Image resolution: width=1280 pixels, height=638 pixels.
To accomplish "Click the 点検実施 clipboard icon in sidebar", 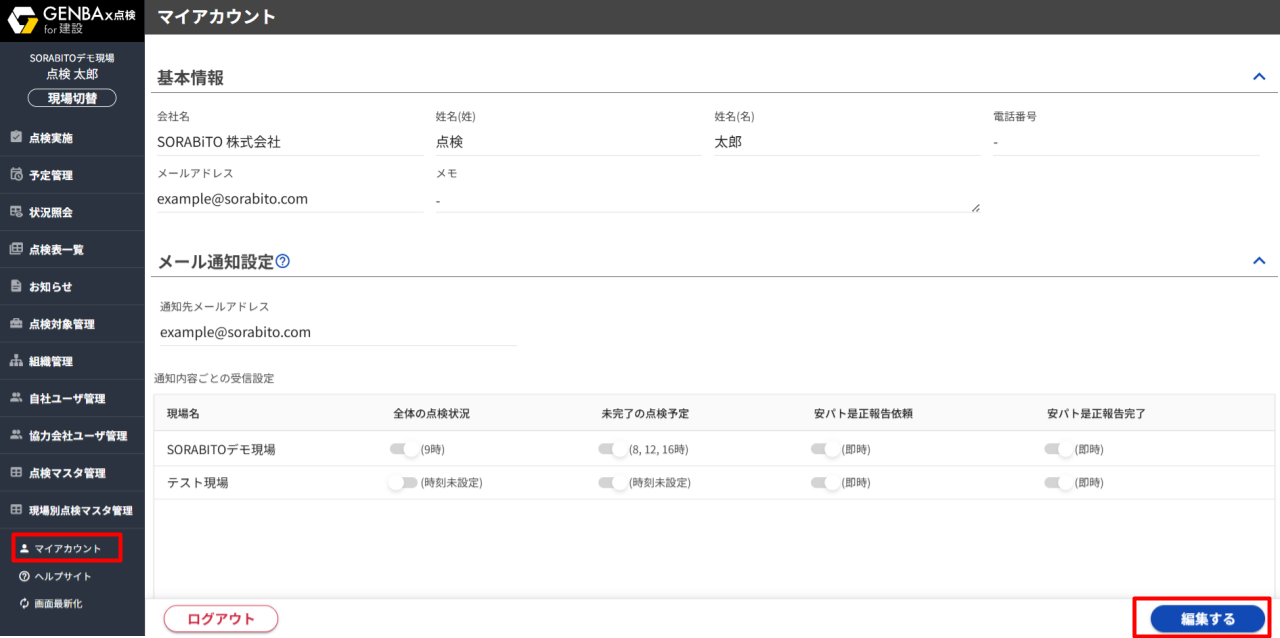I will (x=16, y=137).
